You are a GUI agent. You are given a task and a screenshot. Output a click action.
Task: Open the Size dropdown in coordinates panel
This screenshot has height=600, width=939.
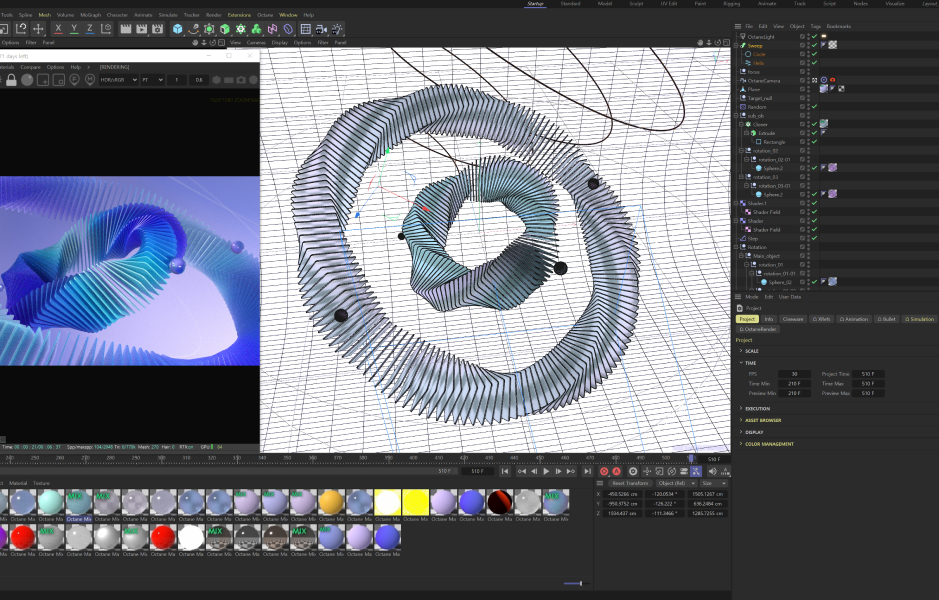click(x=714, y=483)
